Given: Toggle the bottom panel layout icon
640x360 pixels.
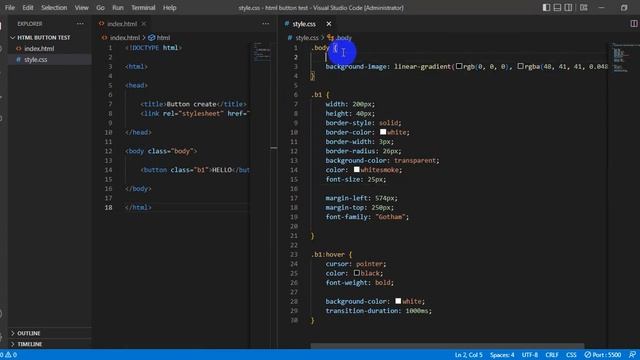Looking at the screenshot, I should (557, 8).
